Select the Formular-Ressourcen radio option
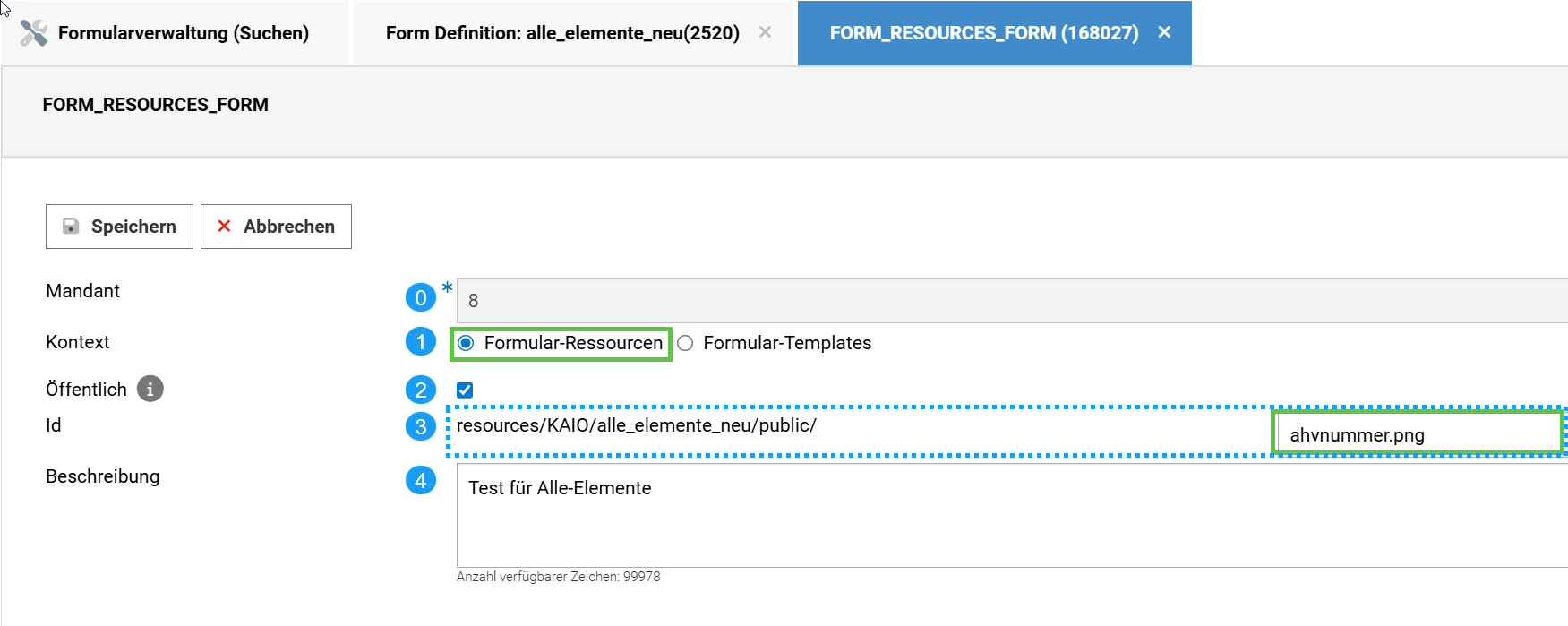Image resolution: width=1568 pixels, height=626 pixels. pyautogui.click(x=466, y=344)
